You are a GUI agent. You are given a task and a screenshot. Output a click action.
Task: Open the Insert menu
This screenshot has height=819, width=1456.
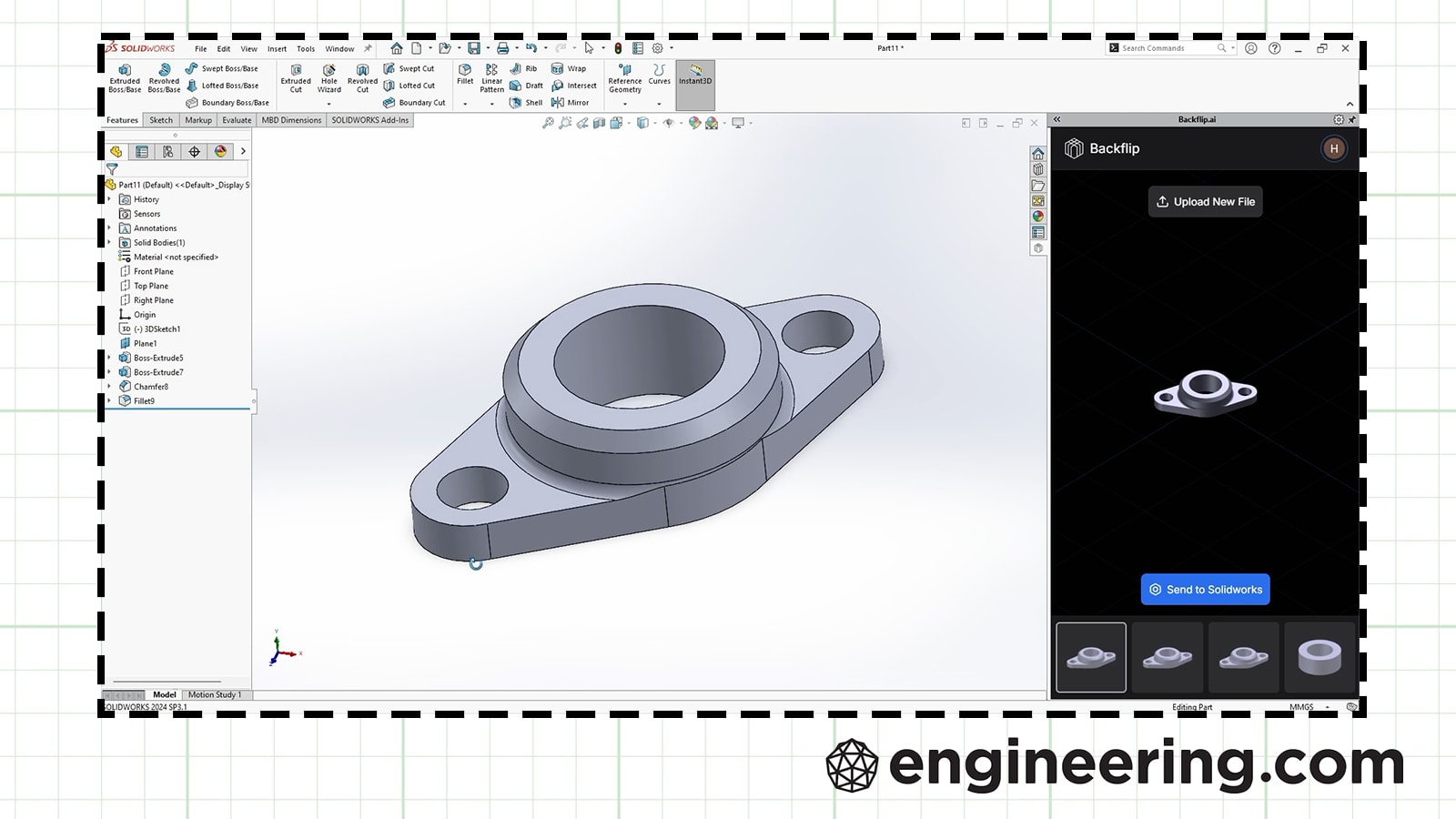(278, 49)
